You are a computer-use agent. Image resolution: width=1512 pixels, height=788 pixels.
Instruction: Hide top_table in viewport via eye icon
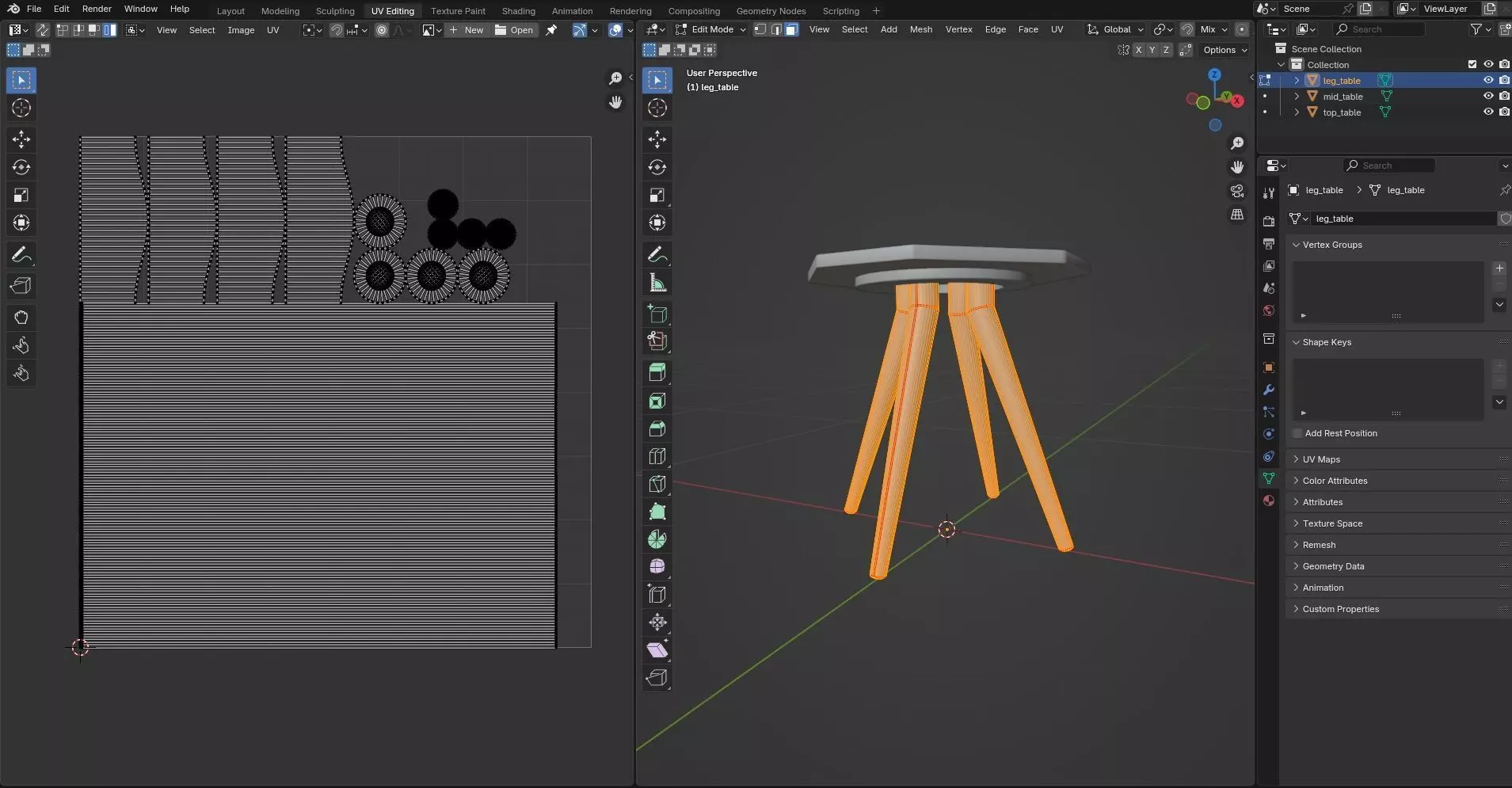tap(1488, 112)
